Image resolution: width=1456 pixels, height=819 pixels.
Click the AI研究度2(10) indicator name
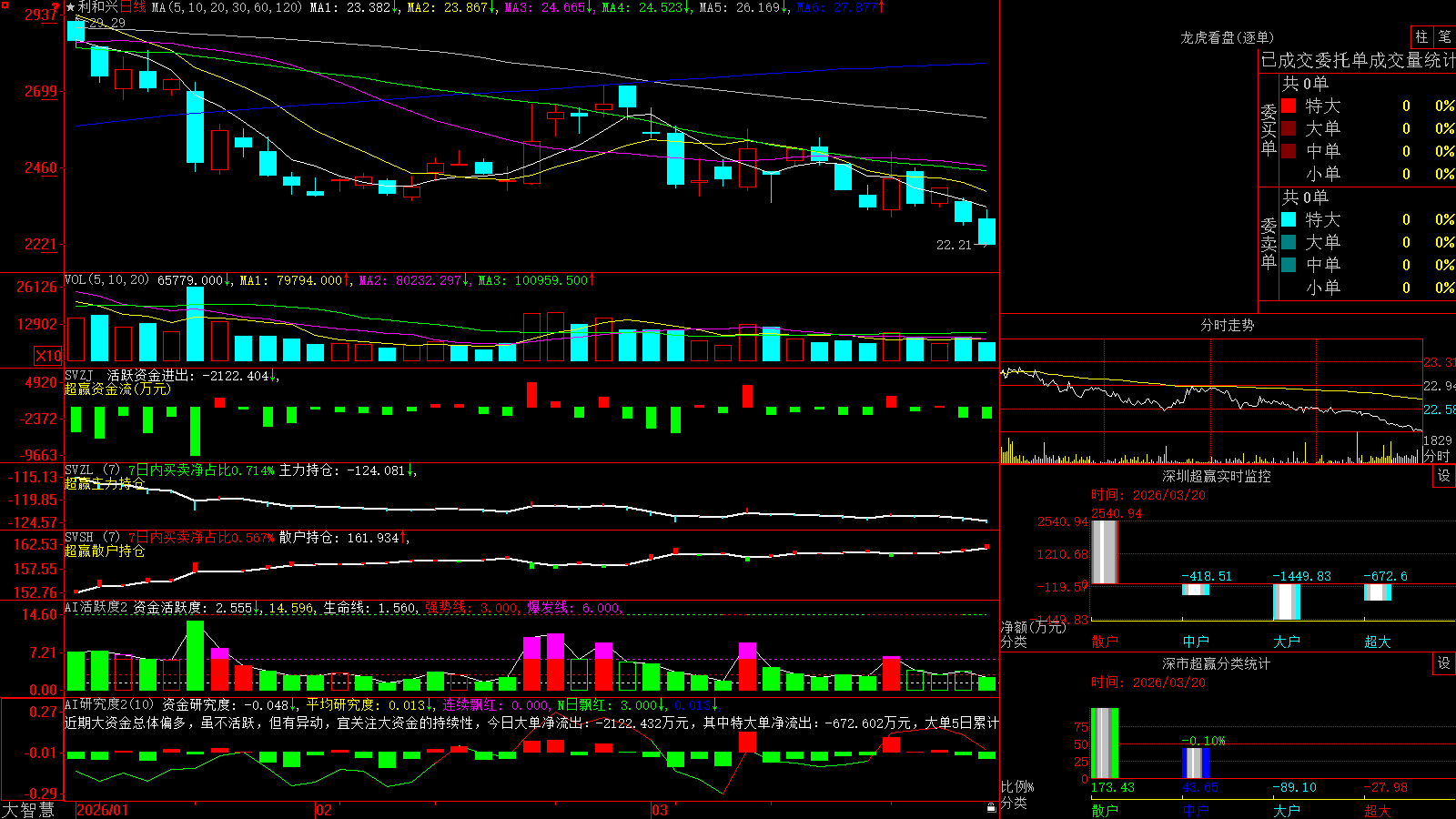point(109,704)
